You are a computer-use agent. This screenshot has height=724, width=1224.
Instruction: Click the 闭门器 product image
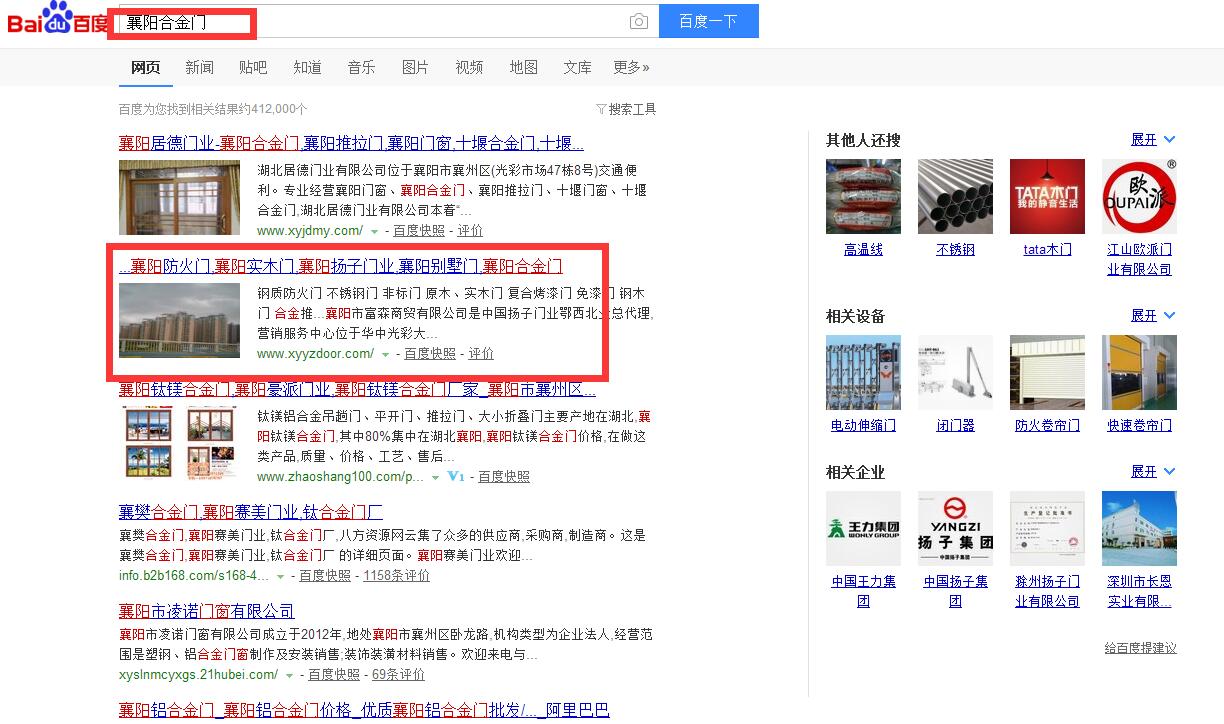[x=955, y=372]
